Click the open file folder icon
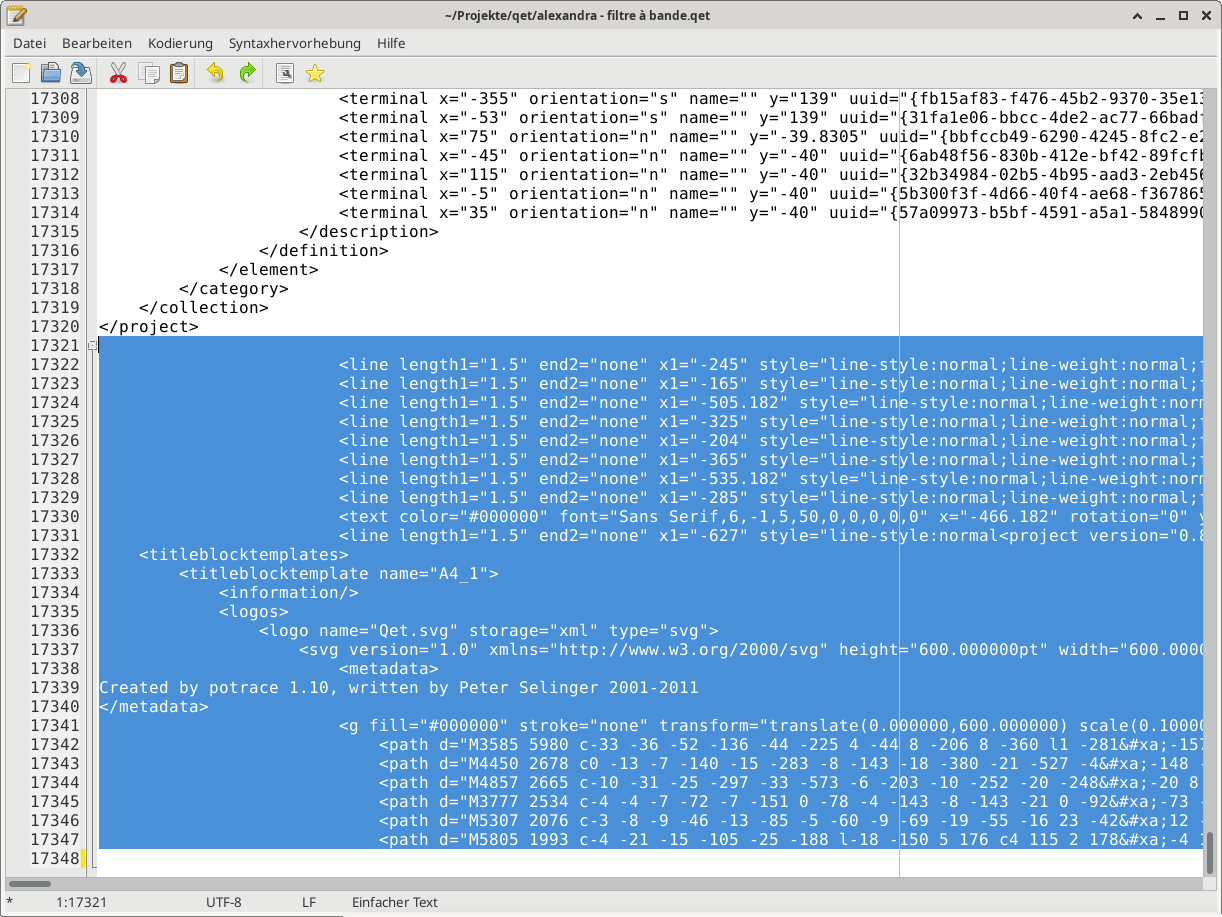This screenshot has height=917, width=1222. point(51,73)
